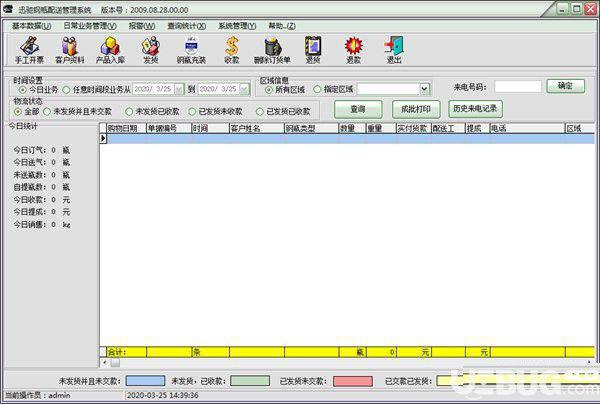Open the 基本数据(U) menu
Screen dimensions: 600x404
pos(31,26)
